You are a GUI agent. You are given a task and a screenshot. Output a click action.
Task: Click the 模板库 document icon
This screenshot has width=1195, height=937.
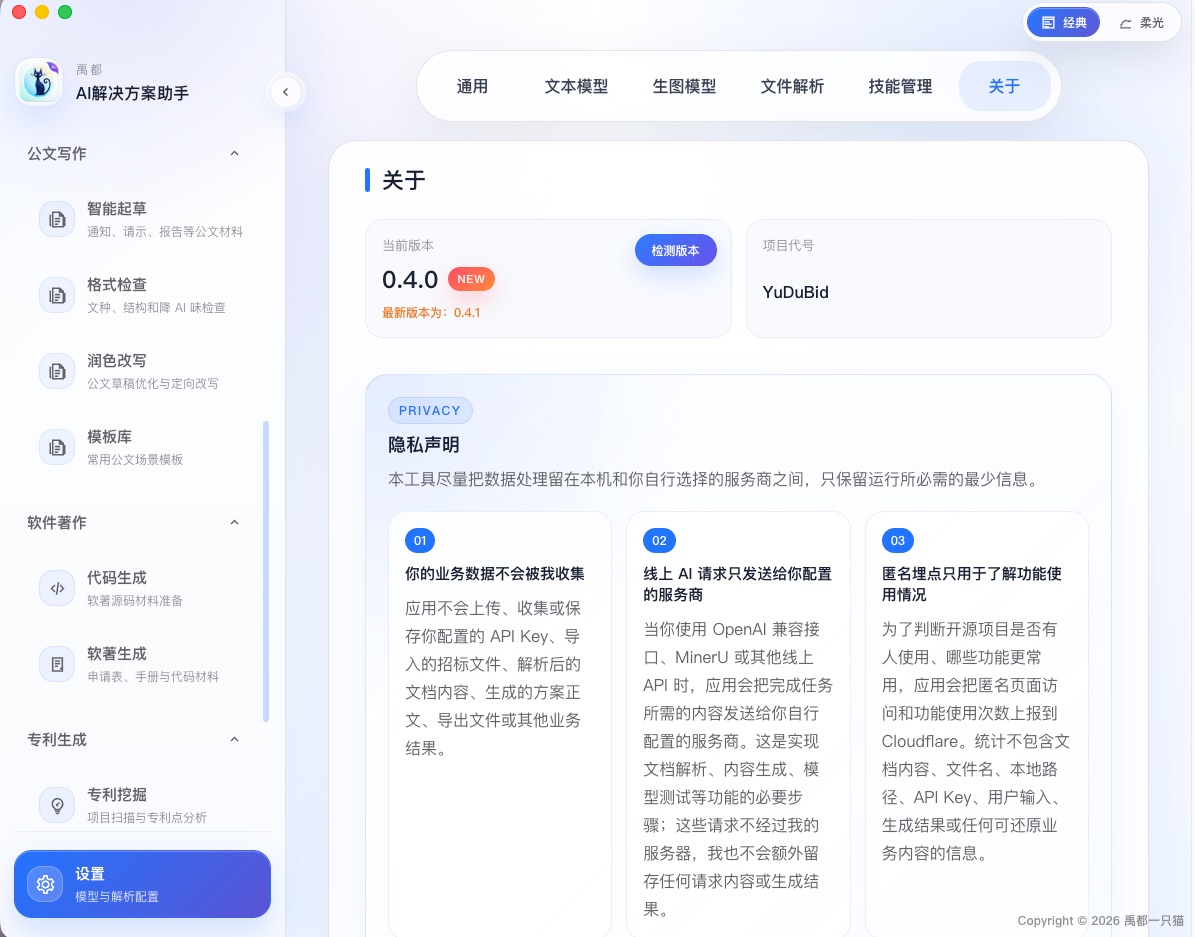pyautogui.click(x=57, y=448)
